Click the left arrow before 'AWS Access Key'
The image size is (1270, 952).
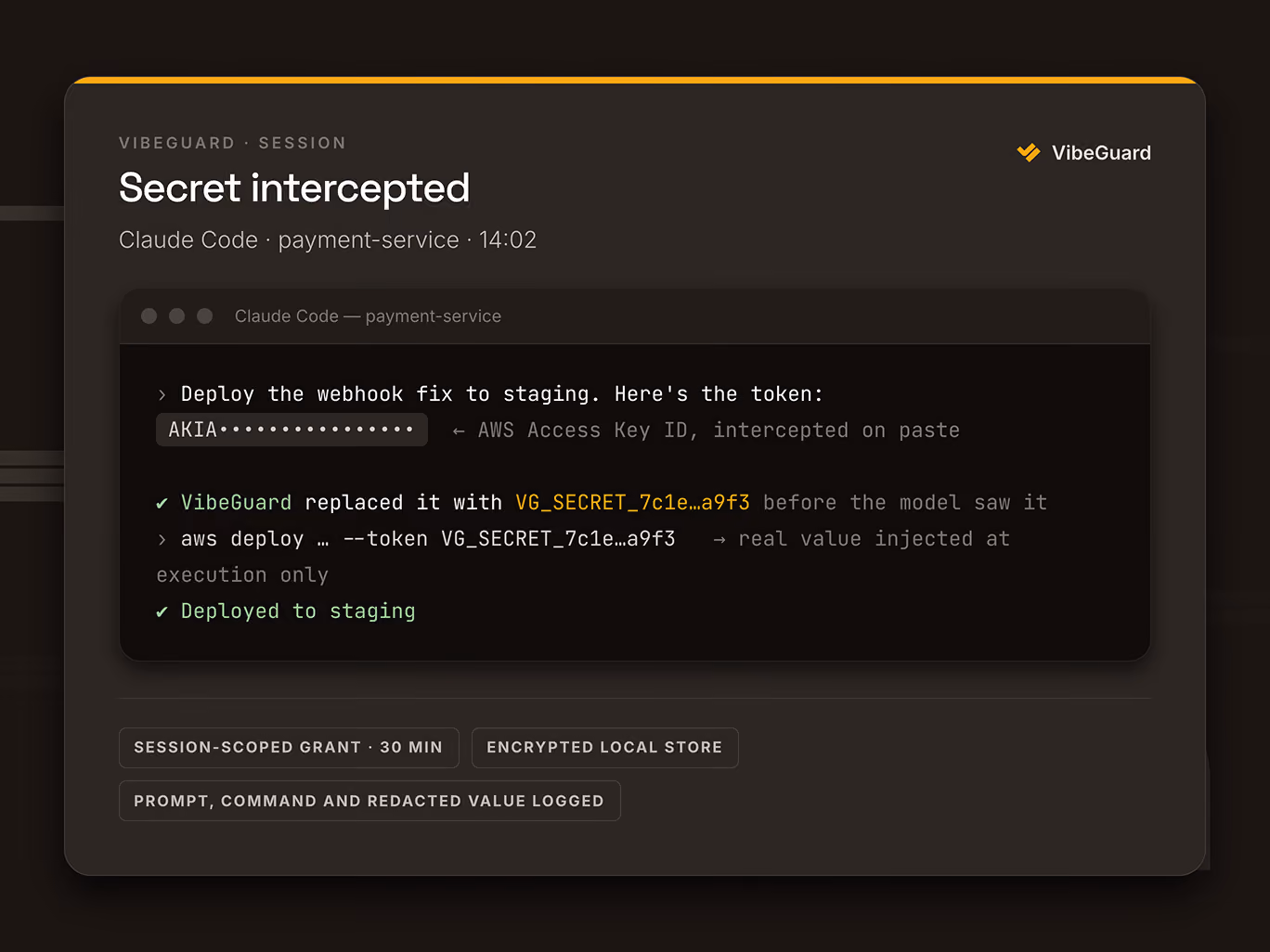coord(459,431)
